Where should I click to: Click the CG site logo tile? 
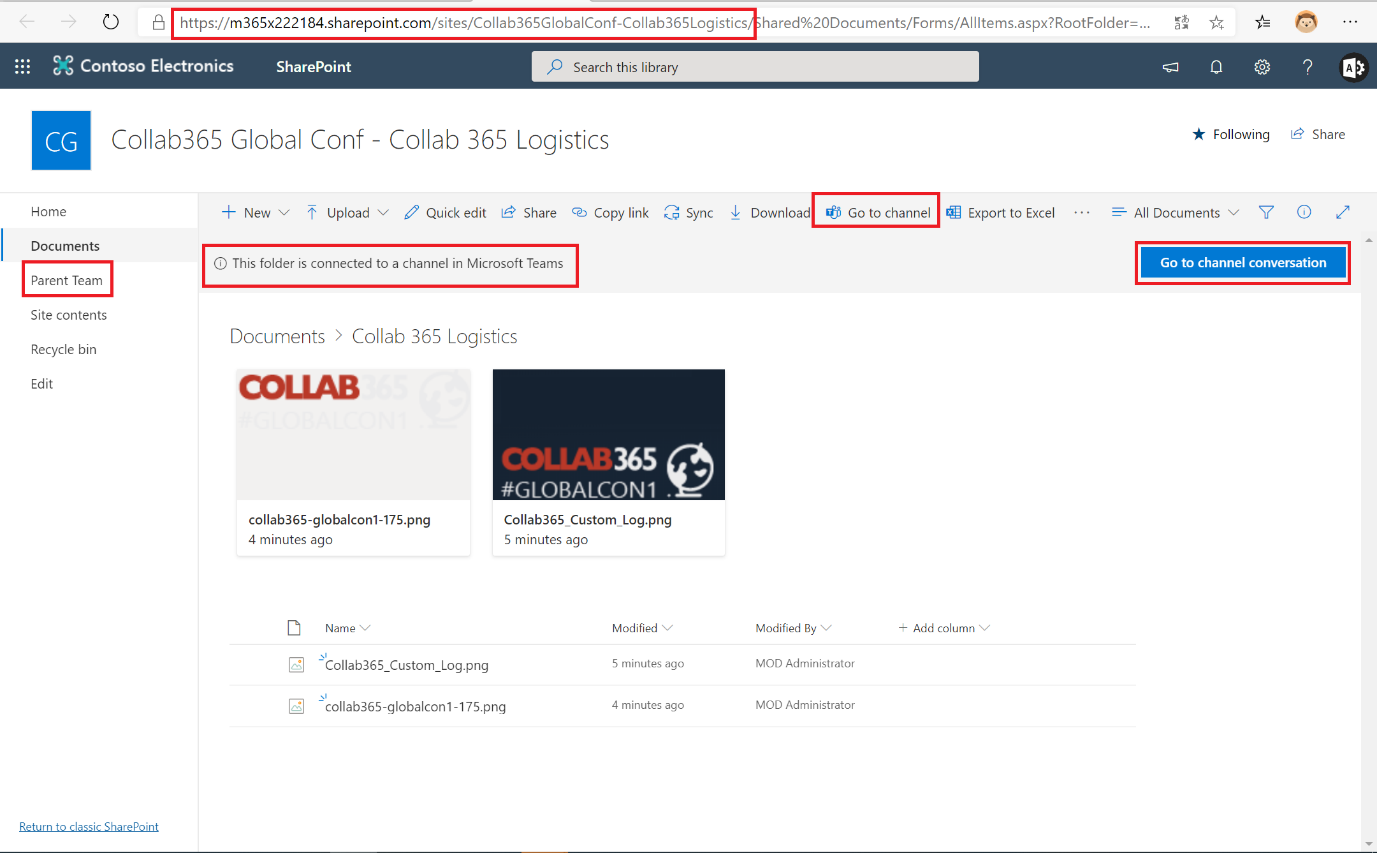tap(61, 141)
